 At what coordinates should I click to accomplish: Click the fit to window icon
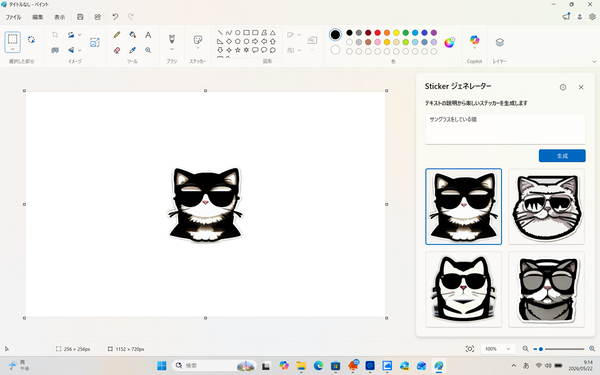[x=470, y=349]
